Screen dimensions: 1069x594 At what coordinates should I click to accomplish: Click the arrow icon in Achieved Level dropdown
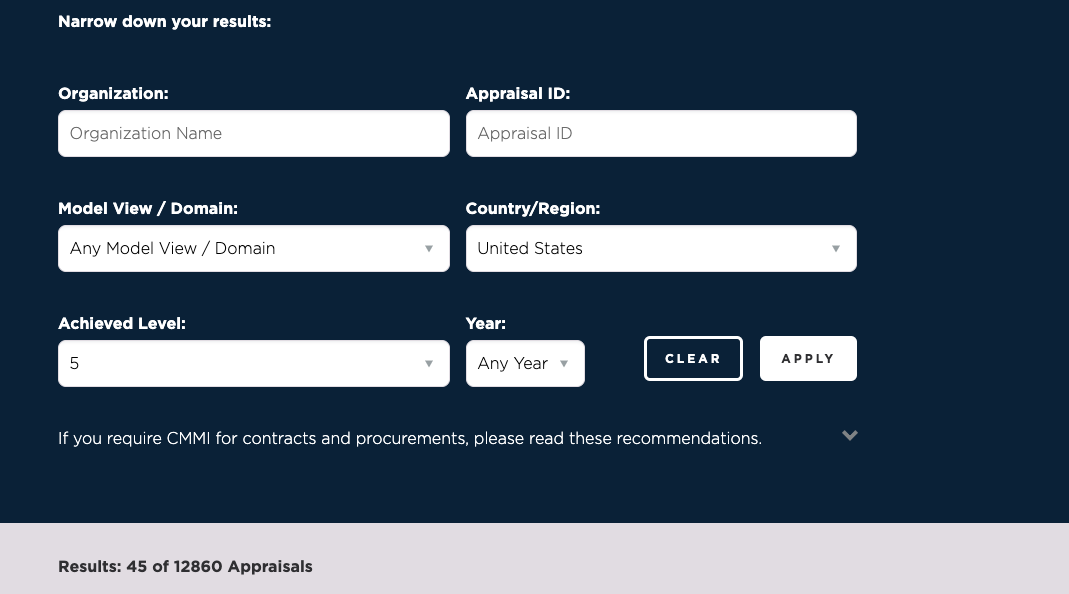click(429, 364)
